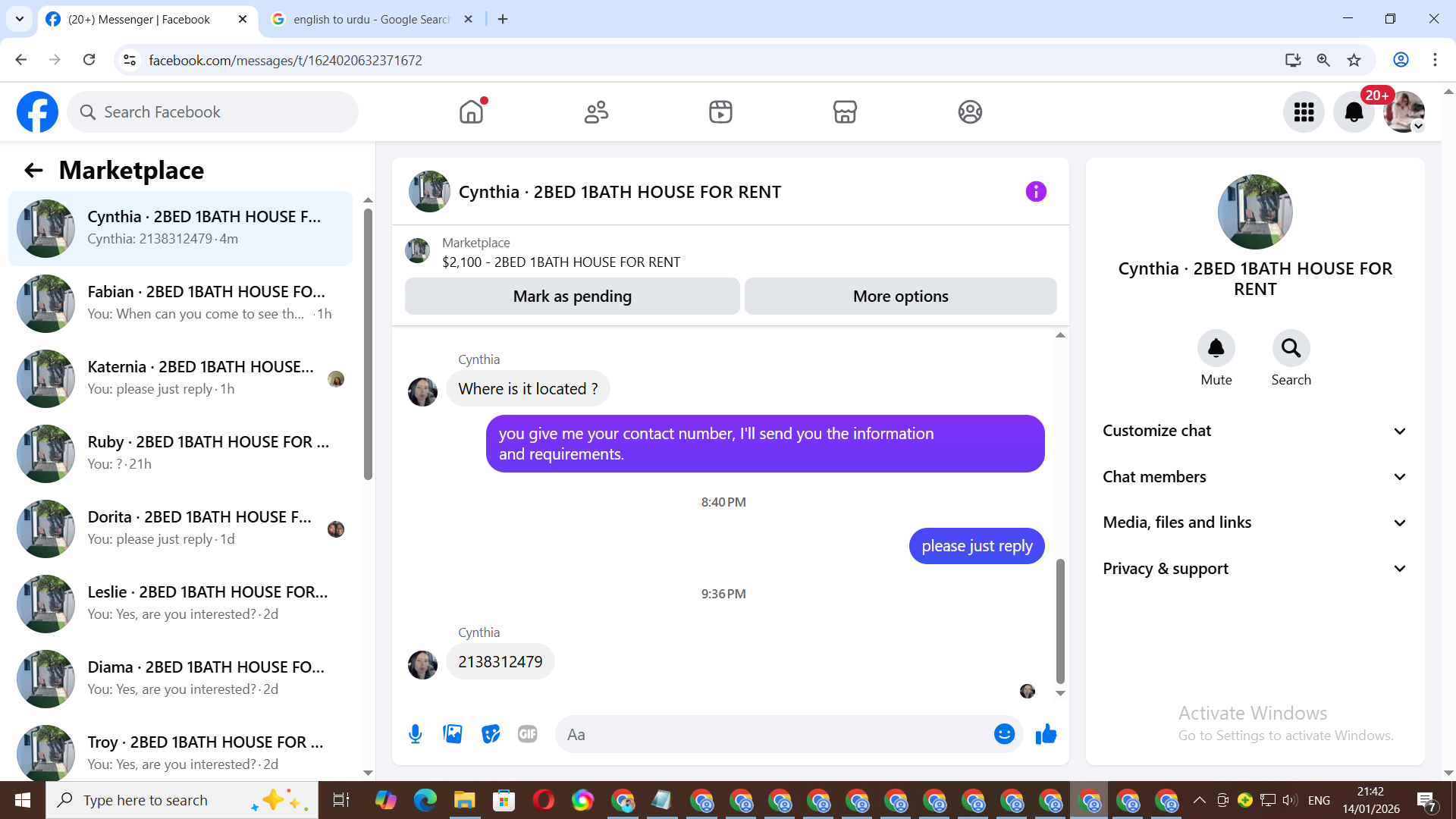
Task: Click the chat messages scrollbar
Action: point(1060,622)
